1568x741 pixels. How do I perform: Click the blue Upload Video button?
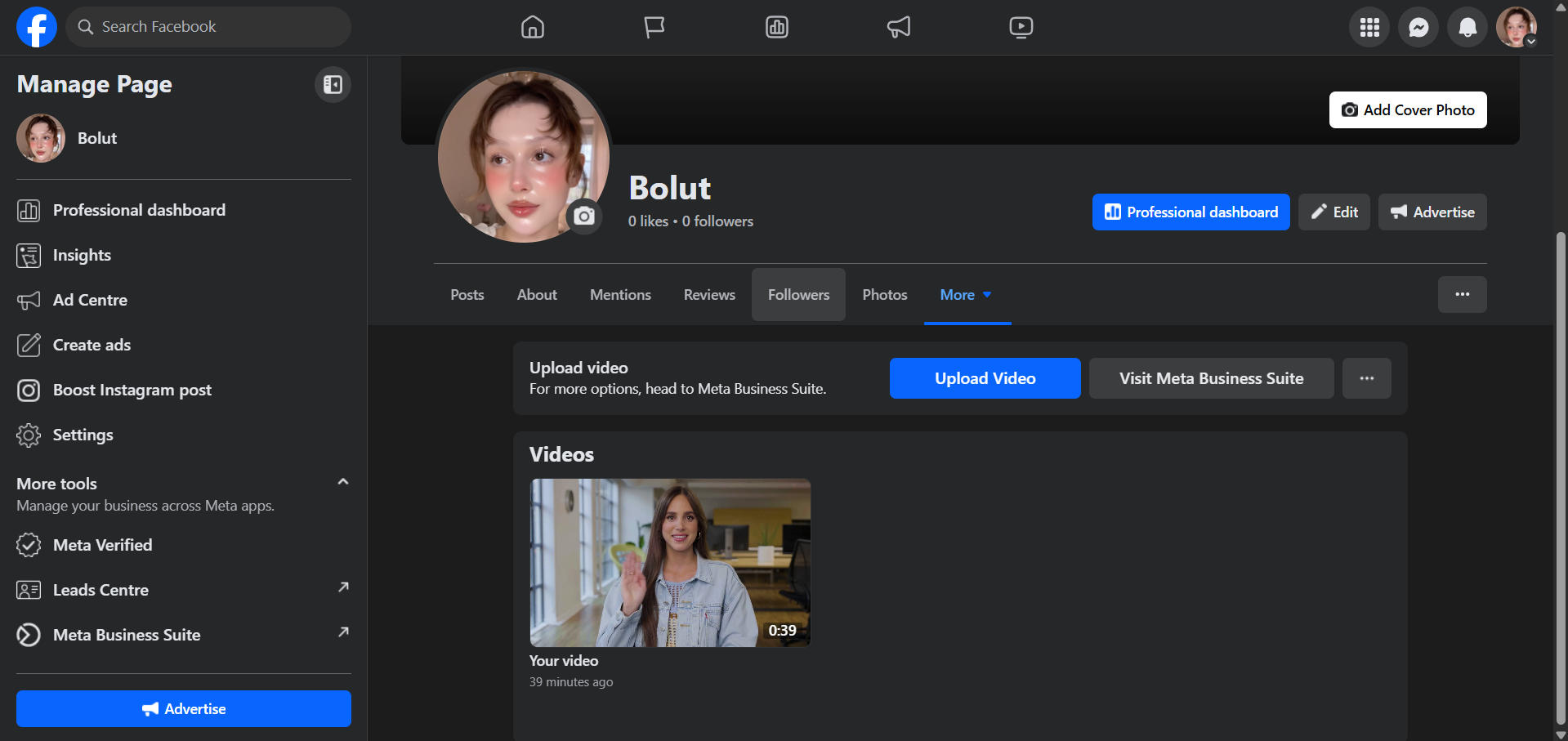point(985,378)
